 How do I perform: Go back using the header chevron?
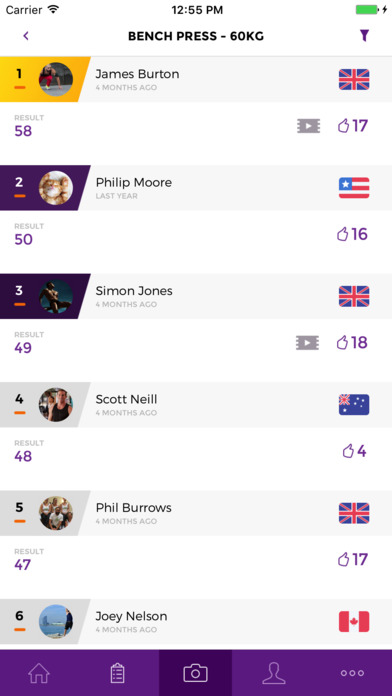[26, 36]
